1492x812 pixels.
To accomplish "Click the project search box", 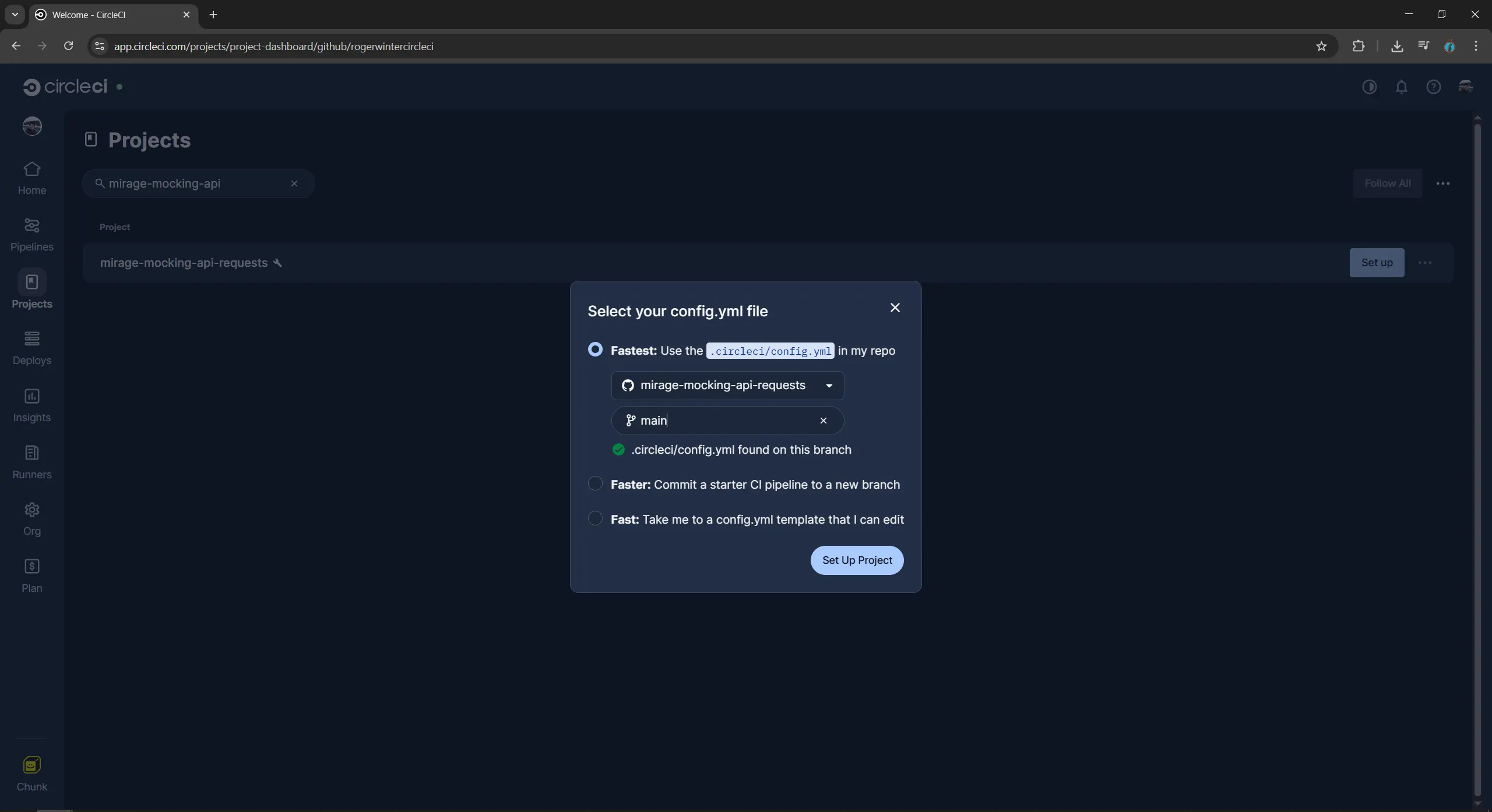I will (x=198, y=183).
